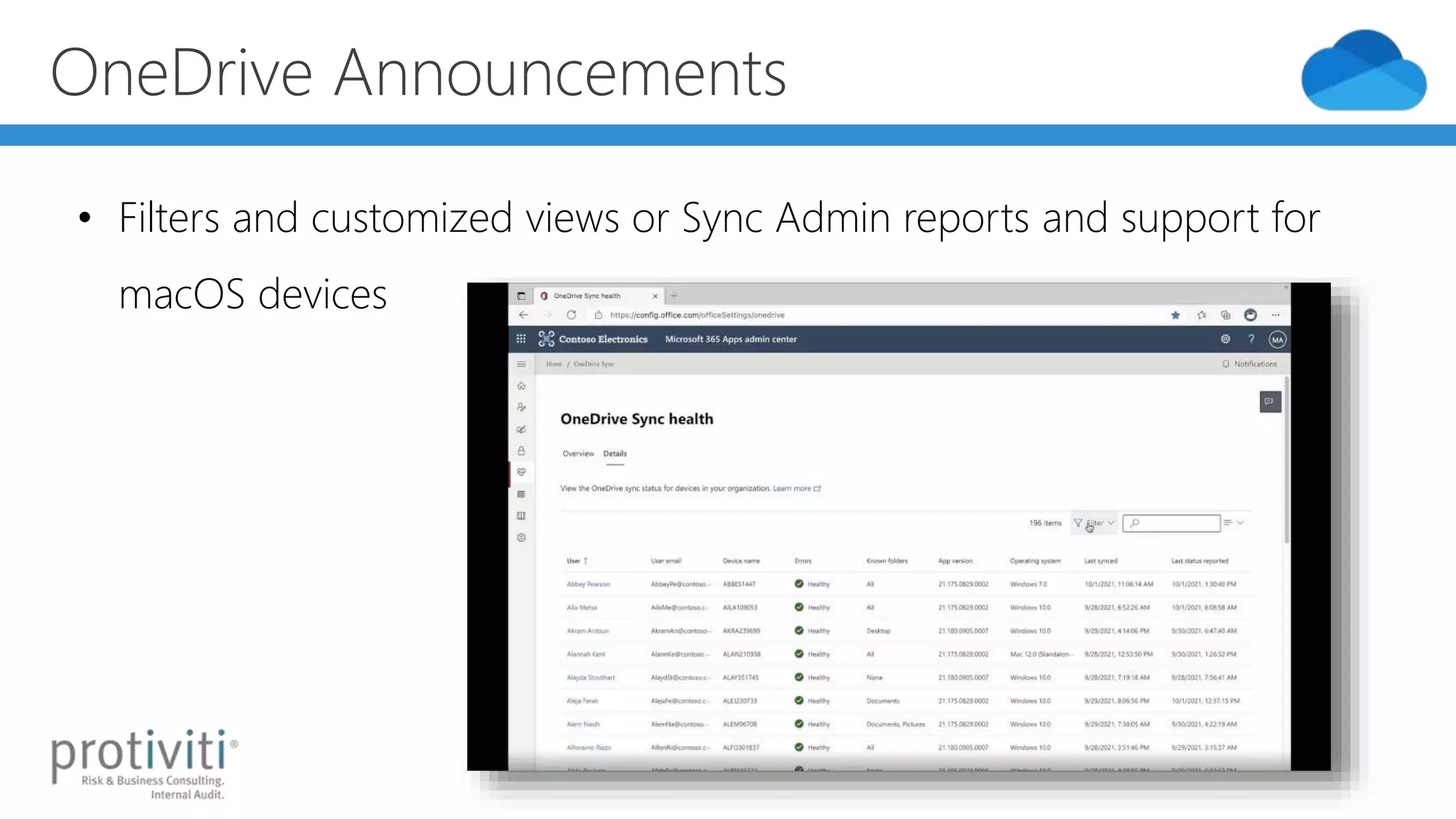Open admin center settings gear in header
This screenshot has height=819, width=1456.
[x=1226, y=339]
